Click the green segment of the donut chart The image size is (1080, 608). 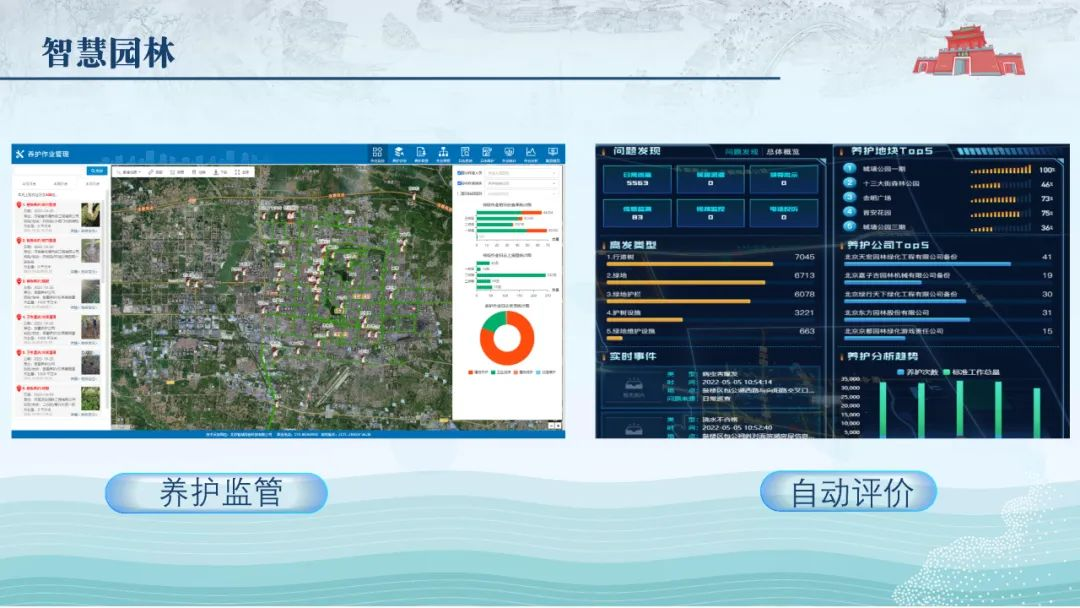(492, 321)
